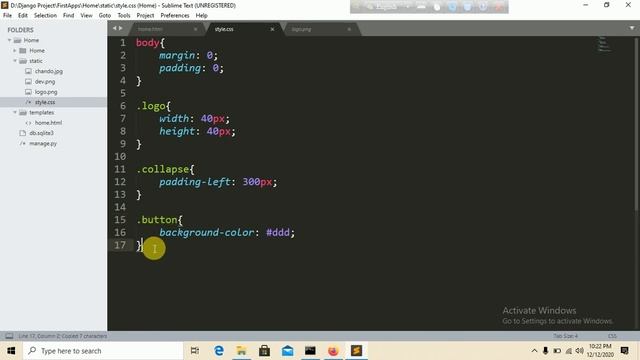Click line number 11 in gutter
Image resolution: width=640 pixels, height=360 pixels.
[120, 169]
